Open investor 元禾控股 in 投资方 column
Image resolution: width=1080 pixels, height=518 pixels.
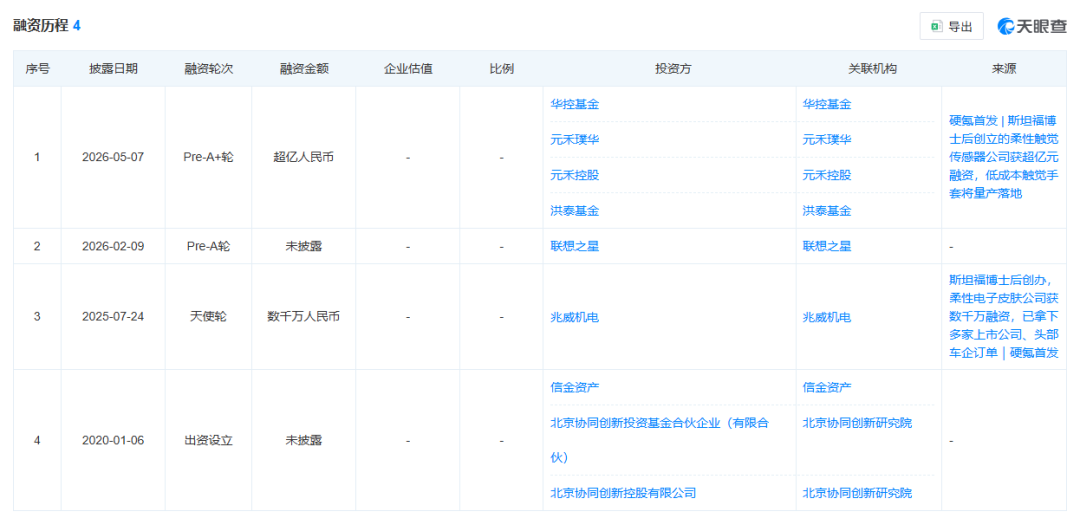(x=575, y=175)
